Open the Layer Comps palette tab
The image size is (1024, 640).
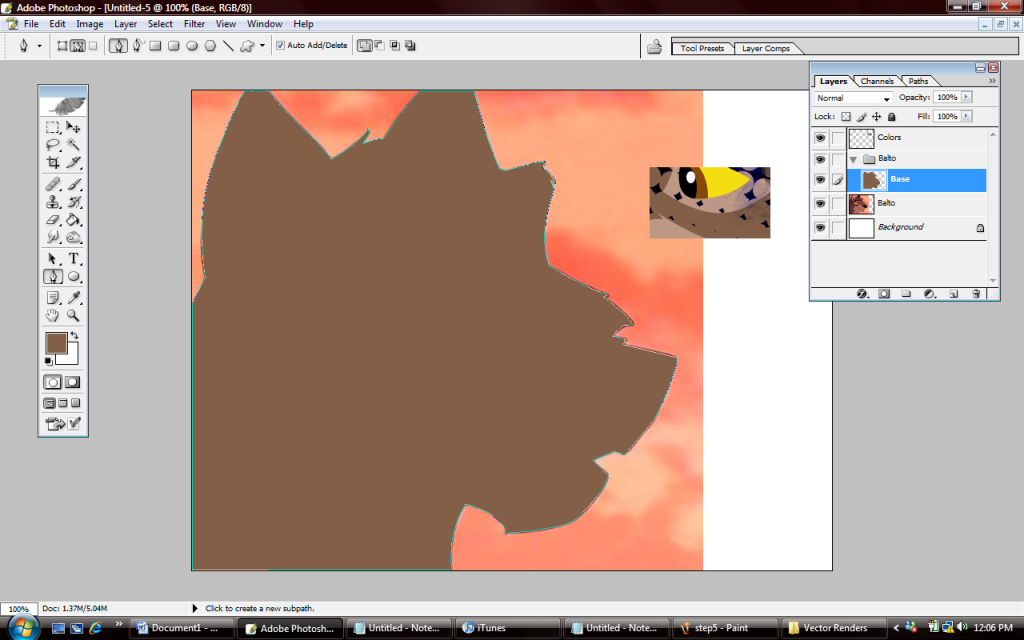[x=766, y=48]
